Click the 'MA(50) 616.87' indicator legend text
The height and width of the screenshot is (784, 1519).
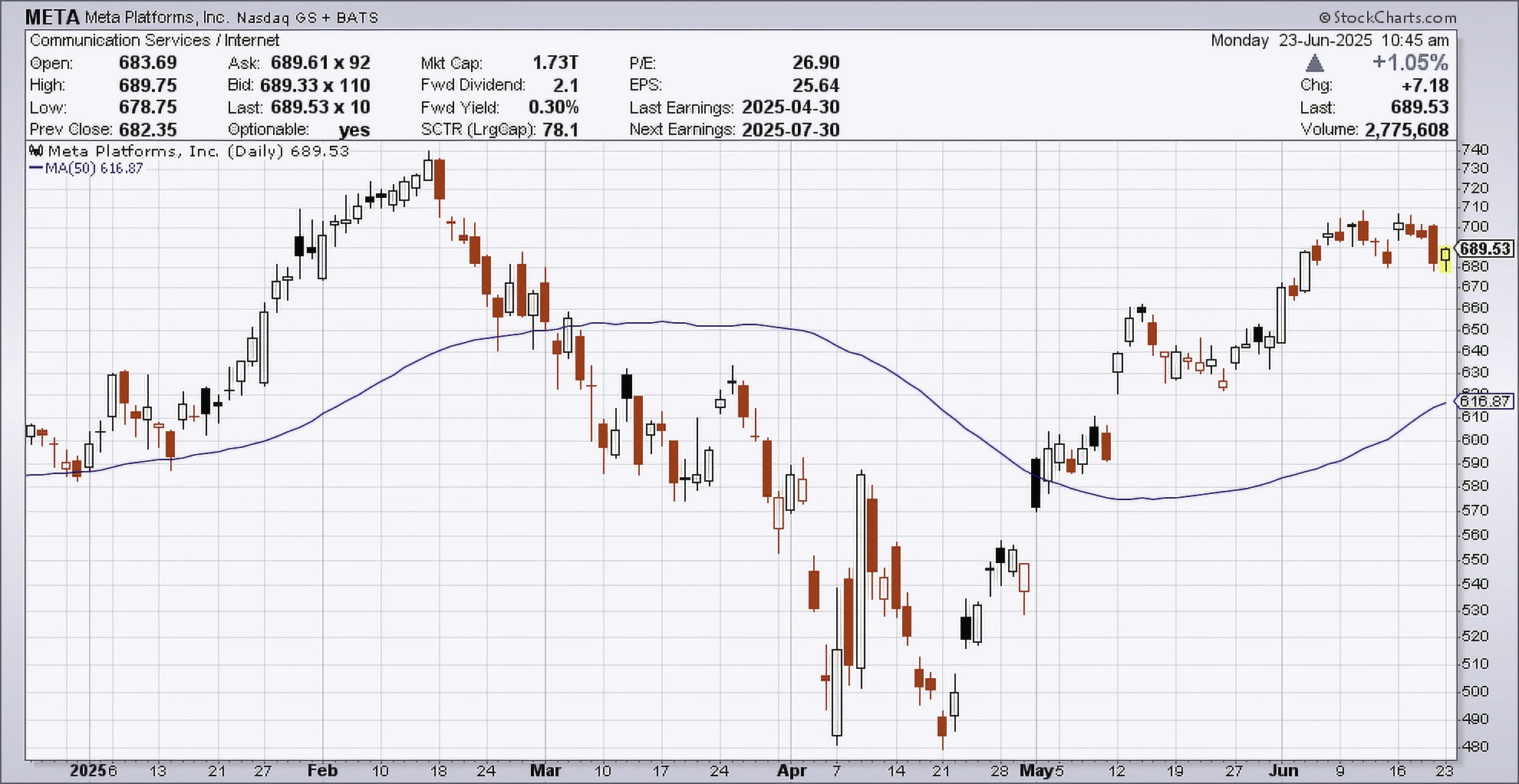pyautogui.click(x=94, y=168)
